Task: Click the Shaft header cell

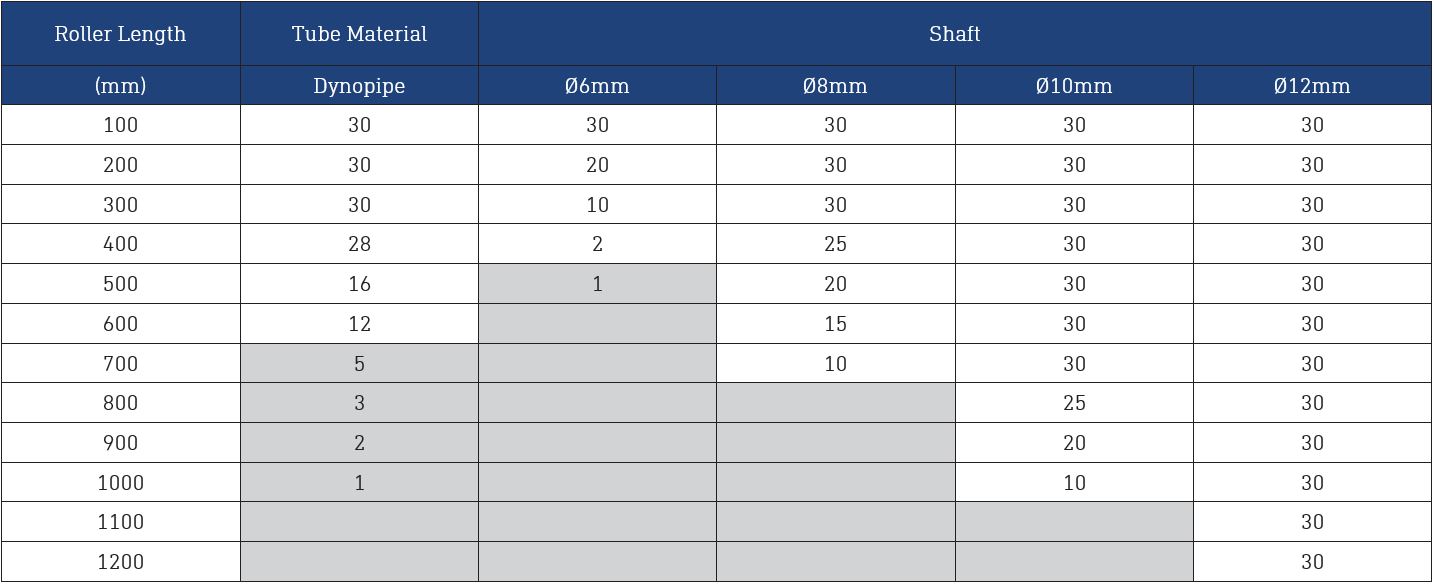Action: (955, 34)
